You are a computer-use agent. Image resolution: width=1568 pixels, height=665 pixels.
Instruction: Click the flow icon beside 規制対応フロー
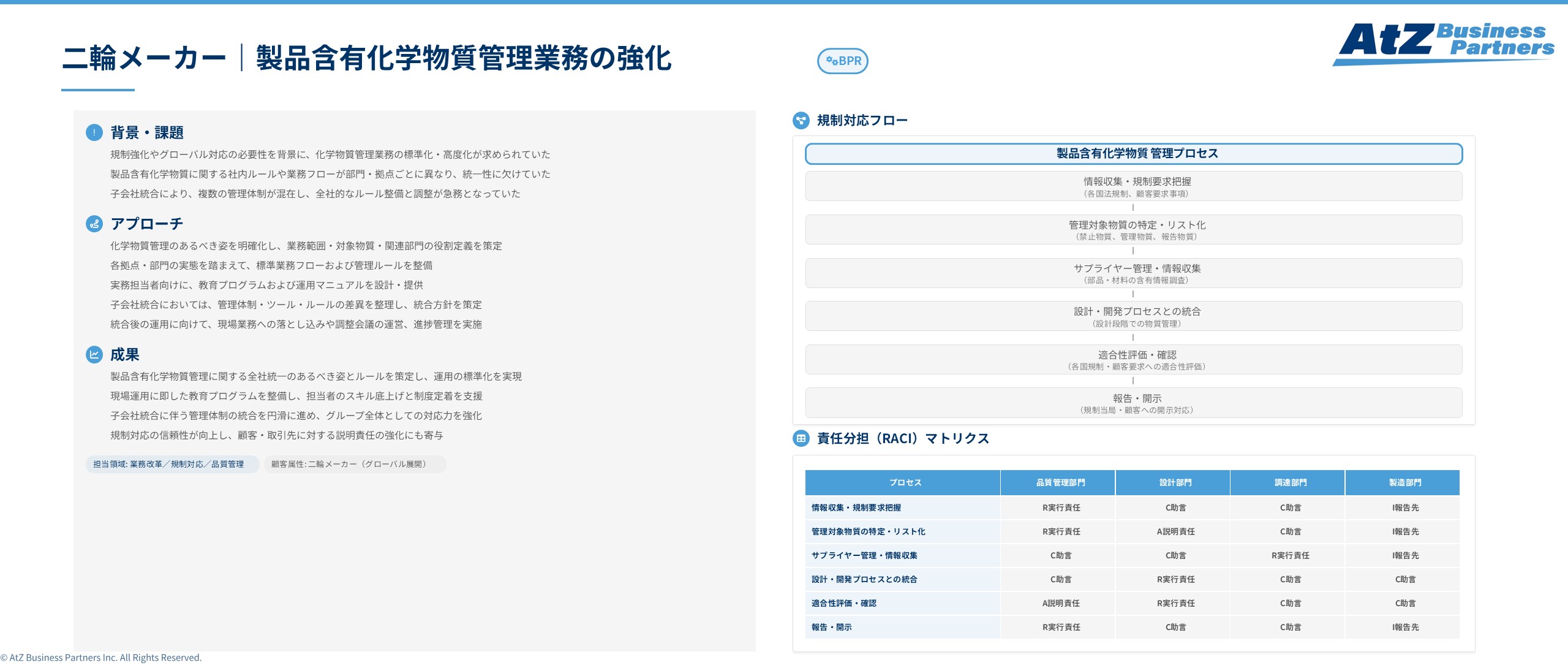click(801, 119)
